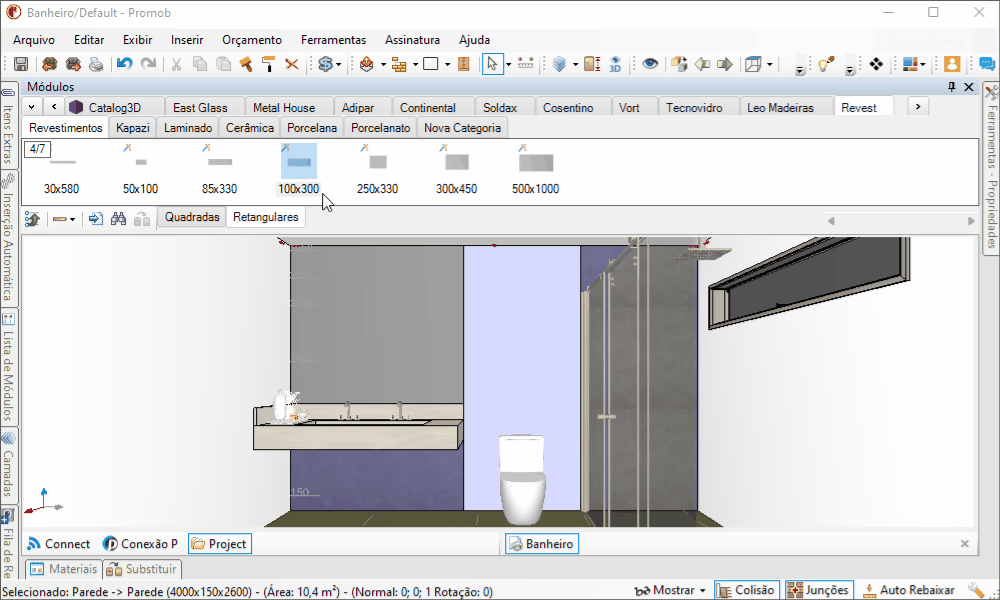Click the wooden cabinet door icon

[x=464, y=64]
